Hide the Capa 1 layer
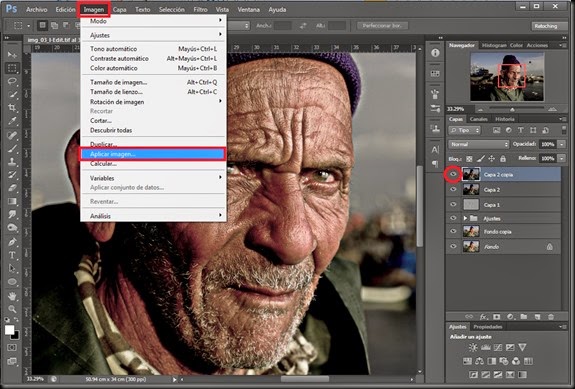Viewport: 575px width, 389px height. [453, 205]
